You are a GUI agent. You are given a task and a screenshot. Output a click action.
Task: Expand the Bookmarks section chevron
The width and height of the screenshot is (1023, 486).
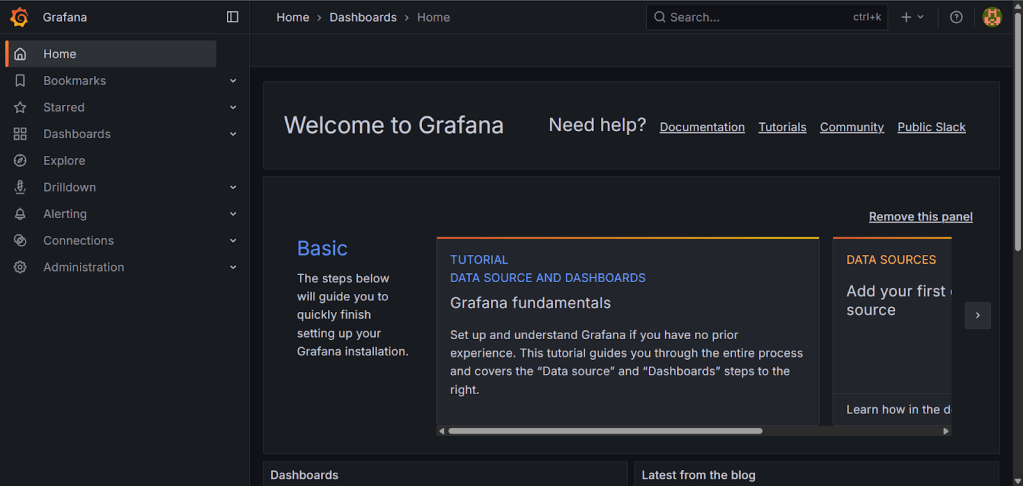pos(233,81)
